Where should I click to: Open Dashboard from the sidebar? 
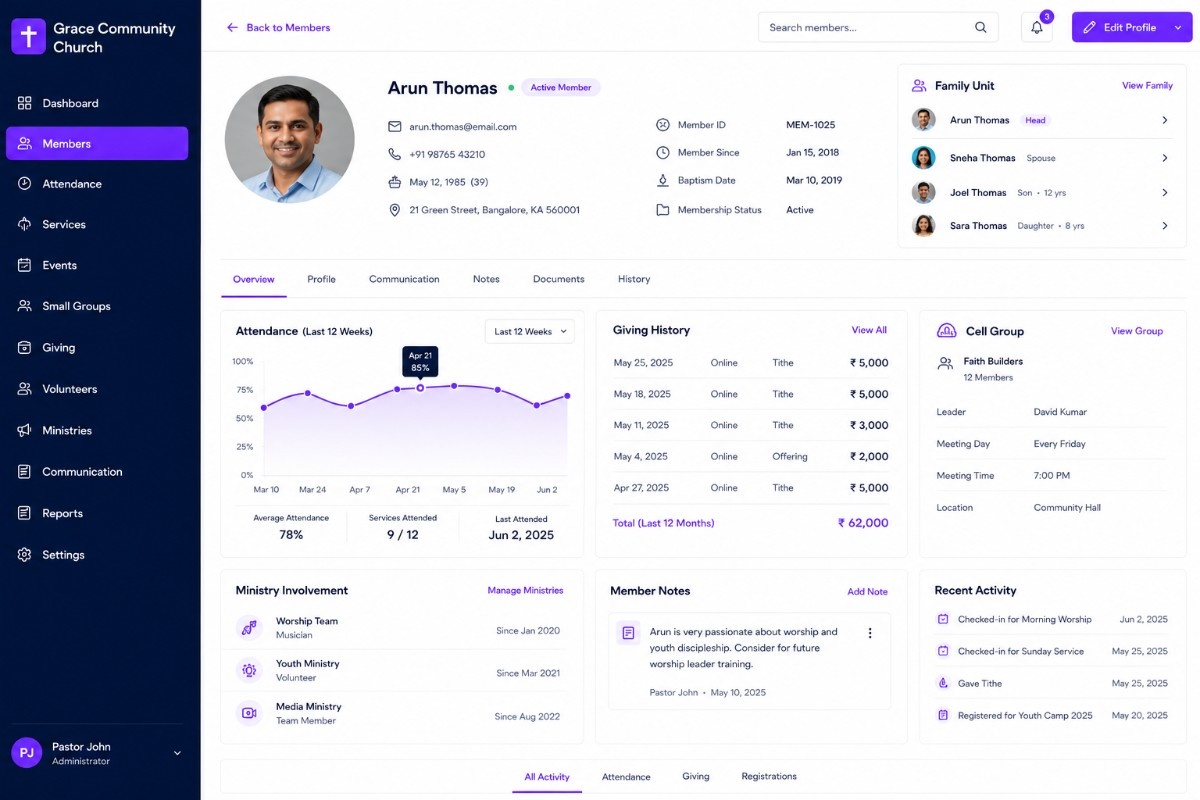click(x=97, y=103)
